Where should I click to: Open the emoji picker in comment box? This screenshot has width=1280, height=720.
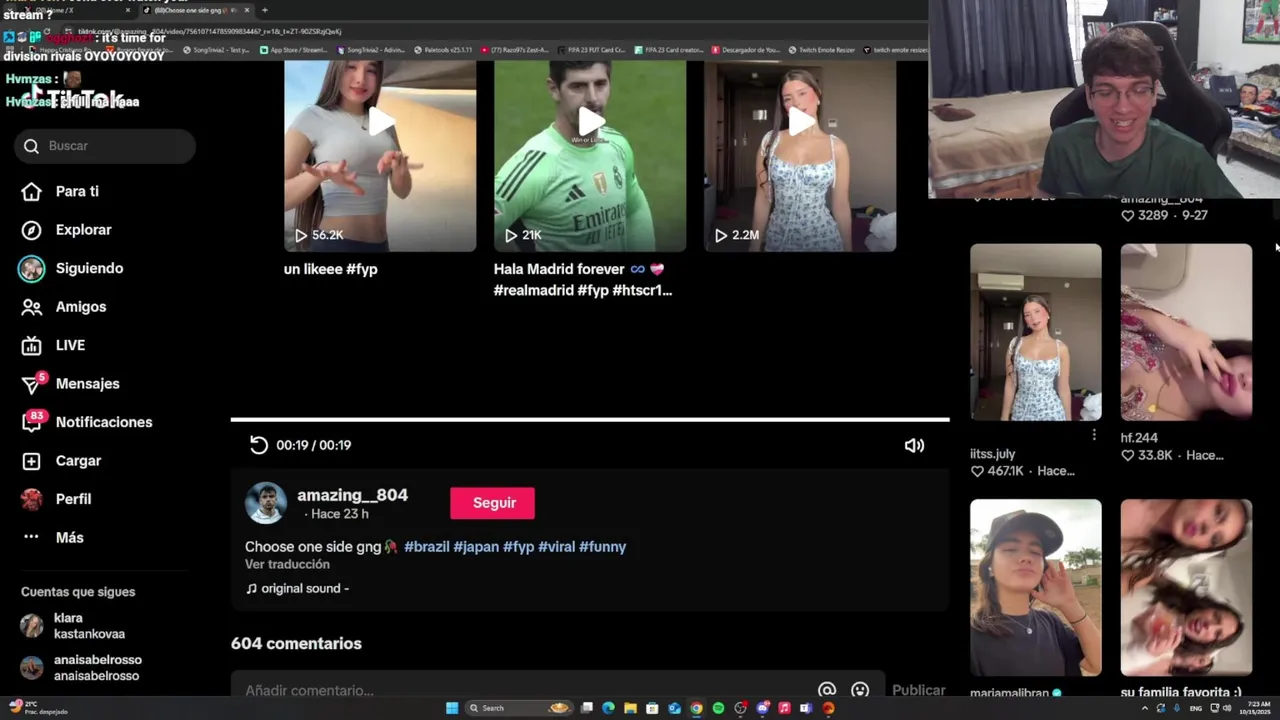click(860, 690)
